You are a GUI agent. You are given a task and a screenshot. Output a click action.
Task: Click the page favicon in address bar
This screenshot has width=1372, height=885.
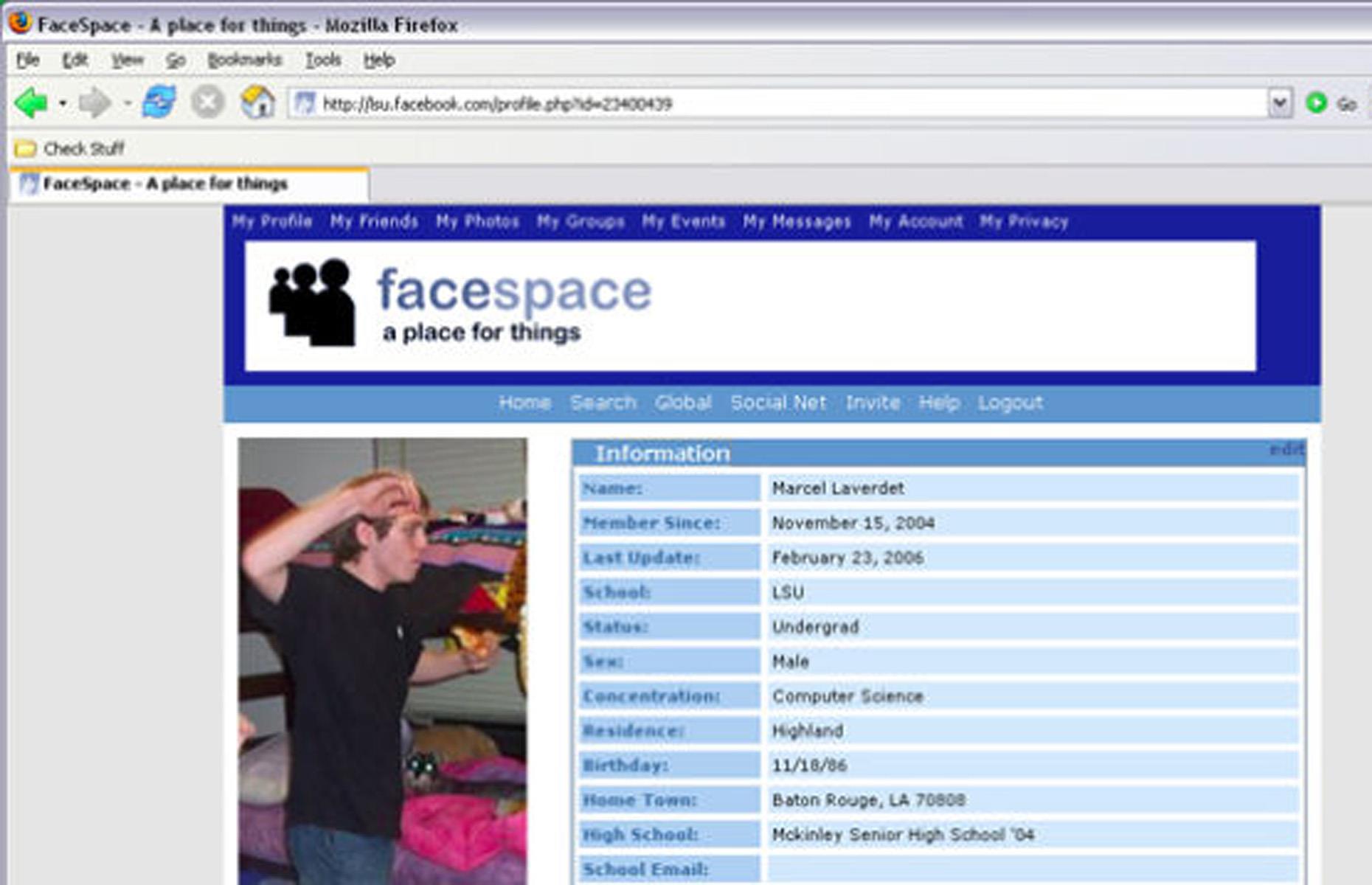pyautogui.click(x=305, y=103)
